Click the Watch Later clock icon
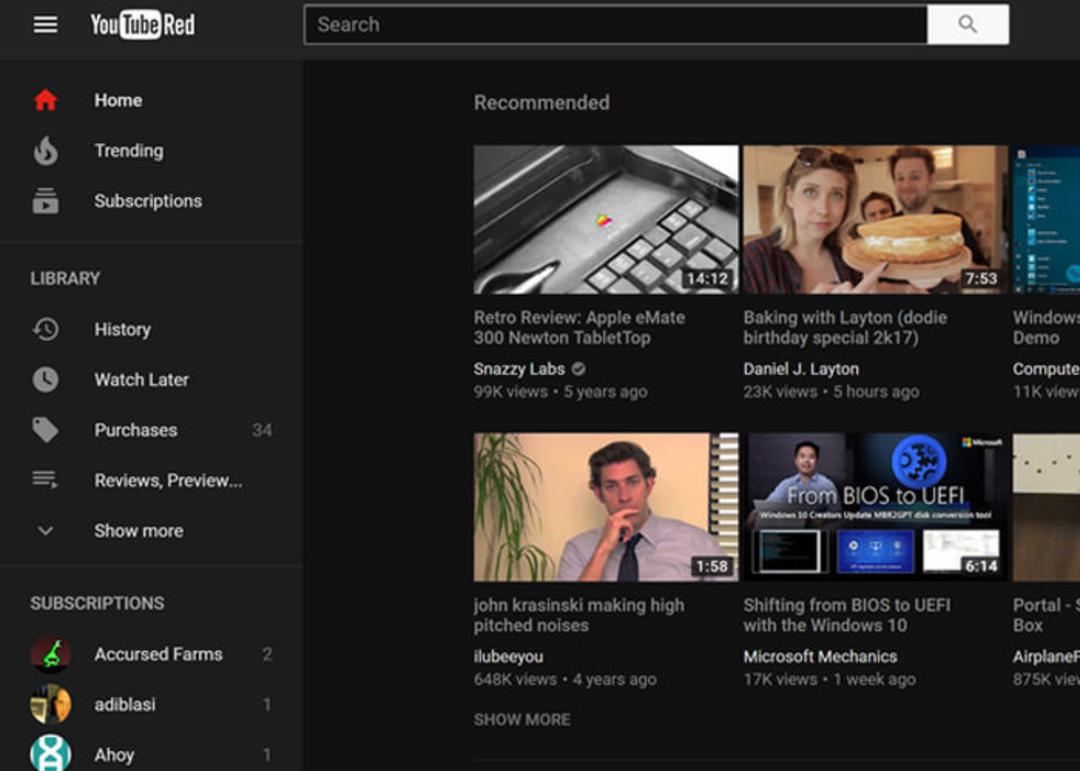 (45, 380)
